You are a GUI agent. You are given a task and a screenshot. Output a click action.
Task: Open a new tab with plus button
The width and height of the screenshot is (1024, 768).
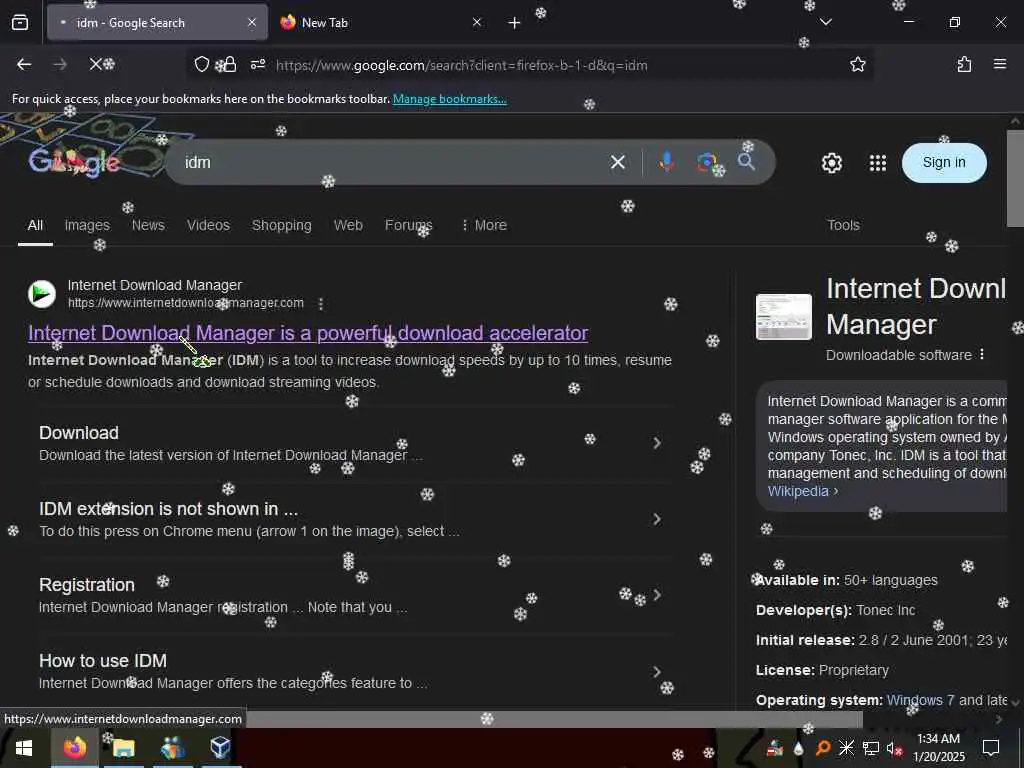click(x=514, y=23)
